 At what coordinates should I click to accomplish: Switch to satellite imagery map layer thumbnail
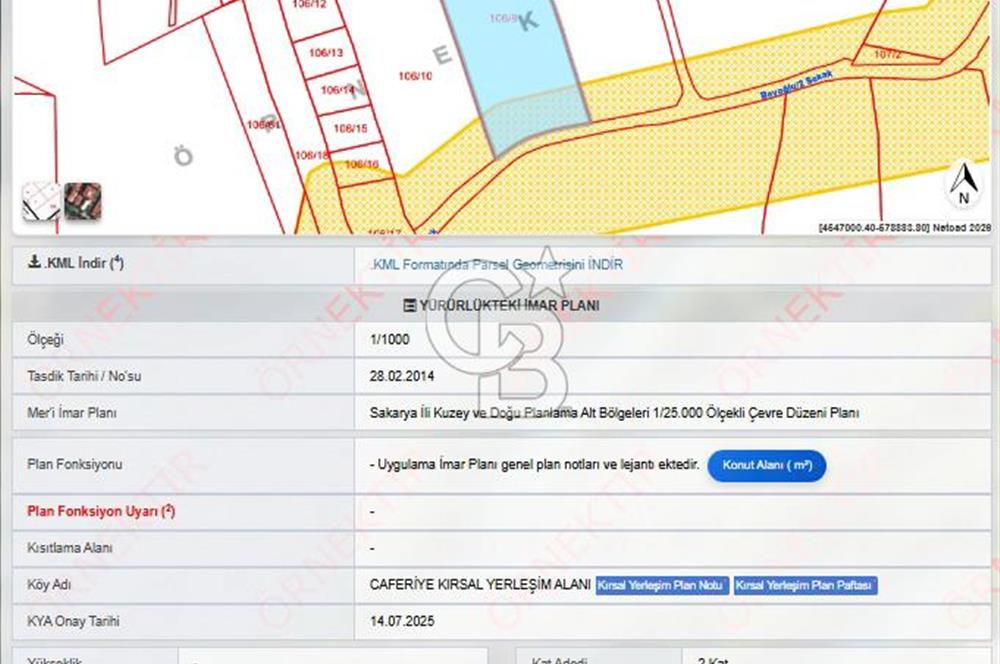pyautogui.click(x=83, y=202)
